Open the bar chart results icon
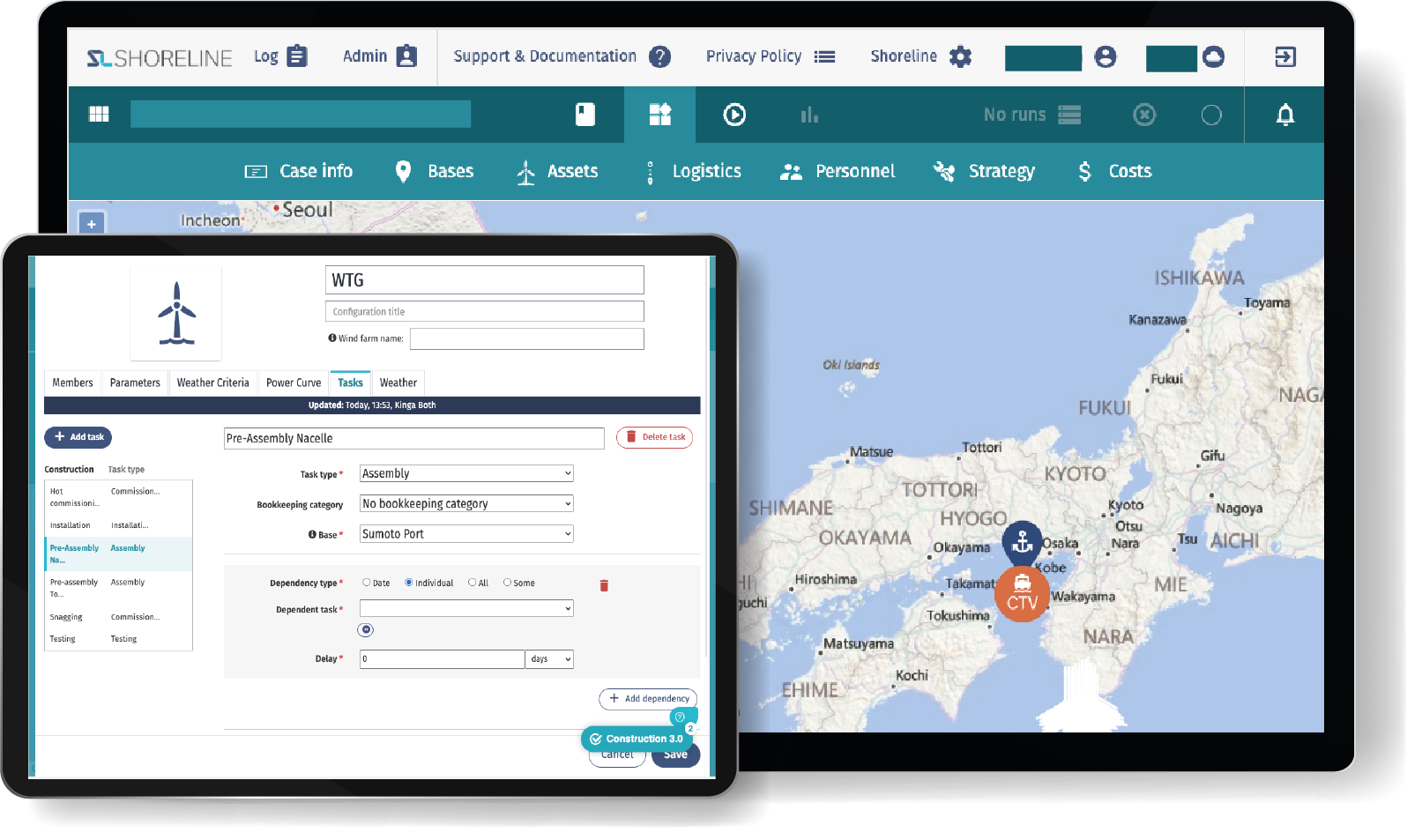1407x840 pixels. (808, 115)
